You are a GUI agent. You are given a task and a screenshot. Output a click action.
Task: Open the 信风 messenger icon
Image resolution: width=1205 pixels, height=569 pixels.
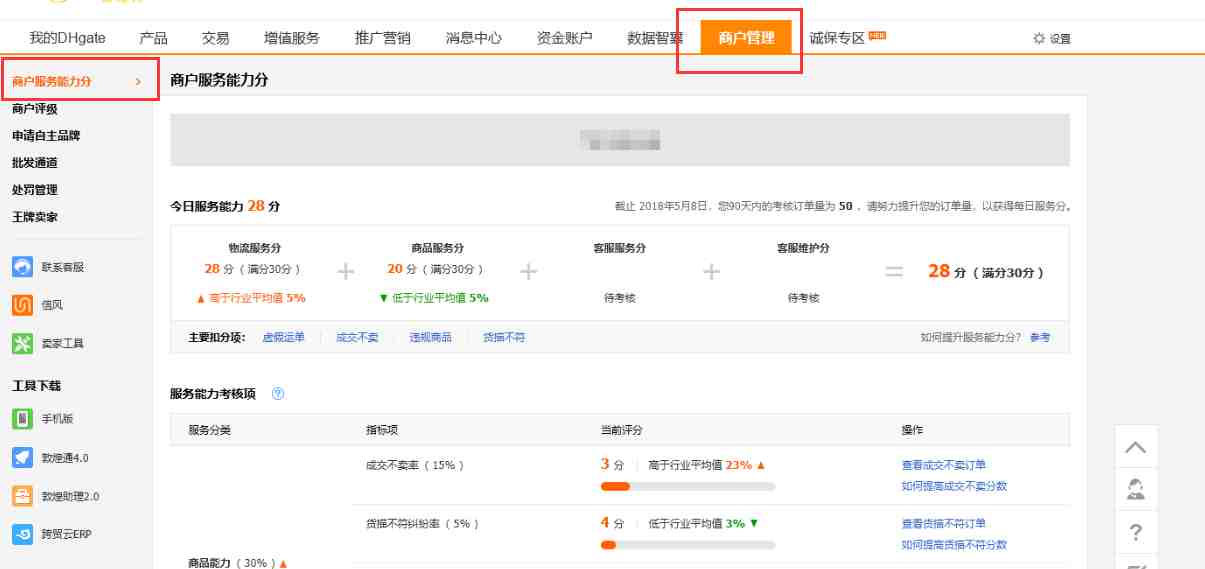pos(23,305)
